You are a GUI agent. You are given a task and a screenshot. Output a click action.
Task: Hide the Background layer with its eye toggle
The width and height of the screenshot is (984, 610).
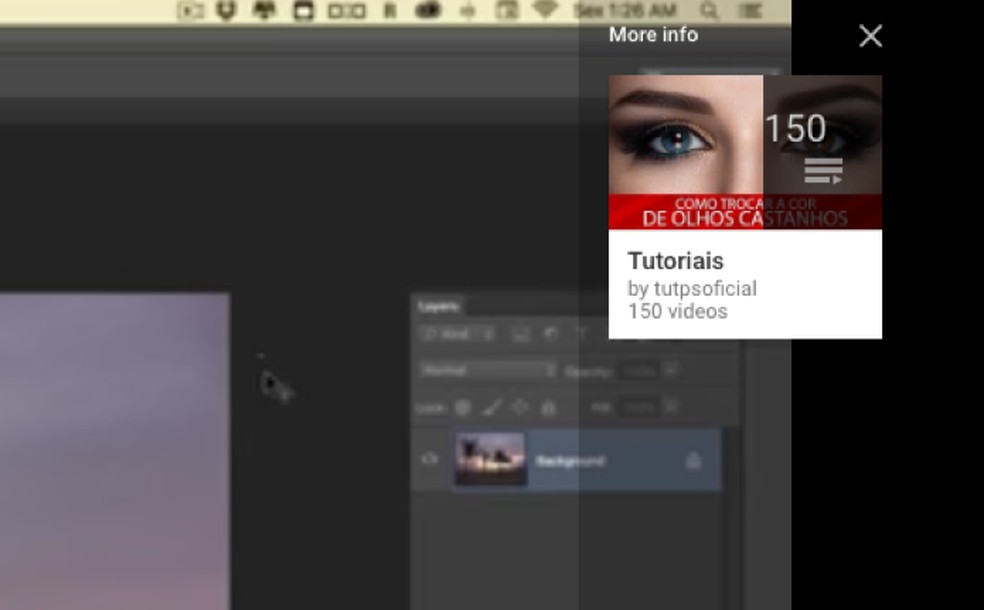tap(429, 458)
